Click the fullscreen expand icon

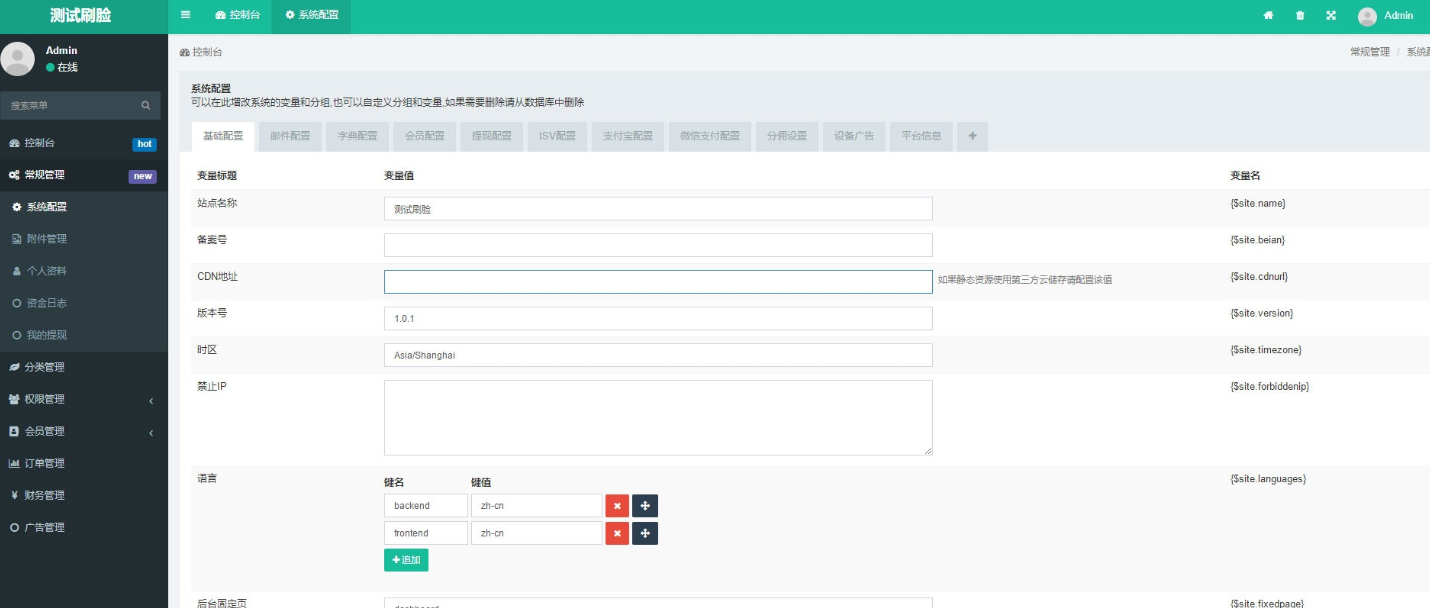coord(1331,16)
